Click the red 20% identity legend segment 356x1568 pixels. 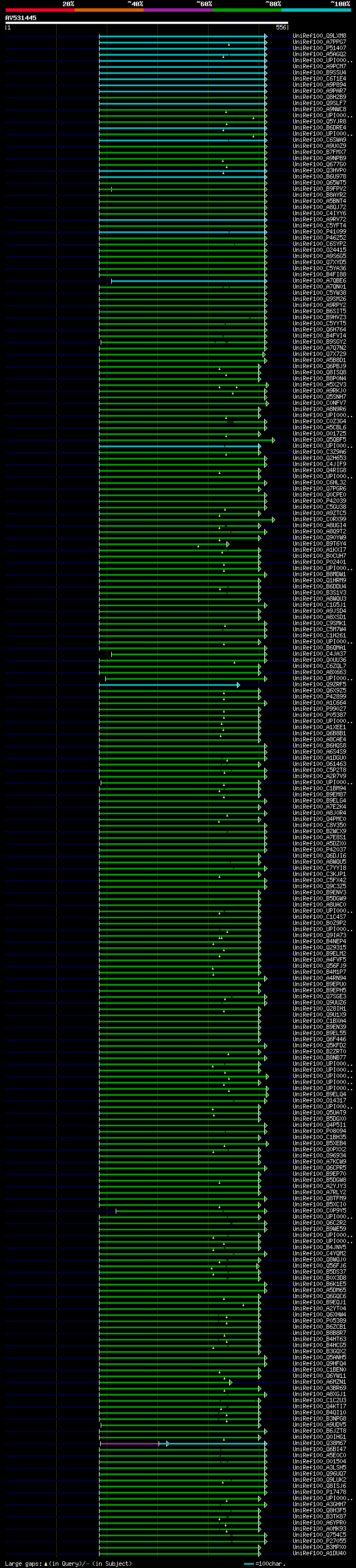pyautogui.click(x=39, y=10)
